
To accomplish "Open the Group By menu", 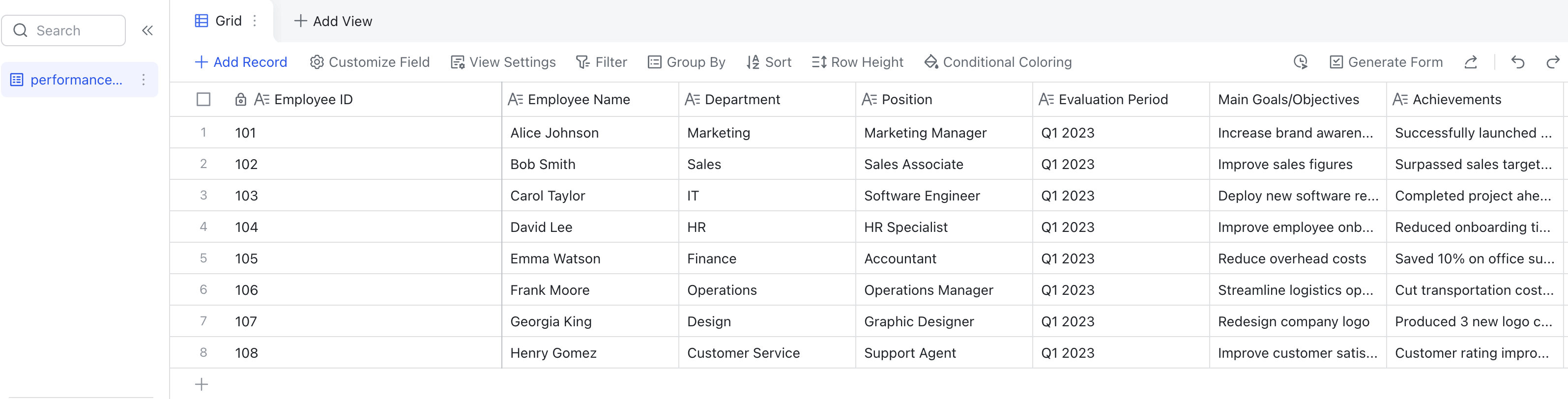I will [686, 62].
